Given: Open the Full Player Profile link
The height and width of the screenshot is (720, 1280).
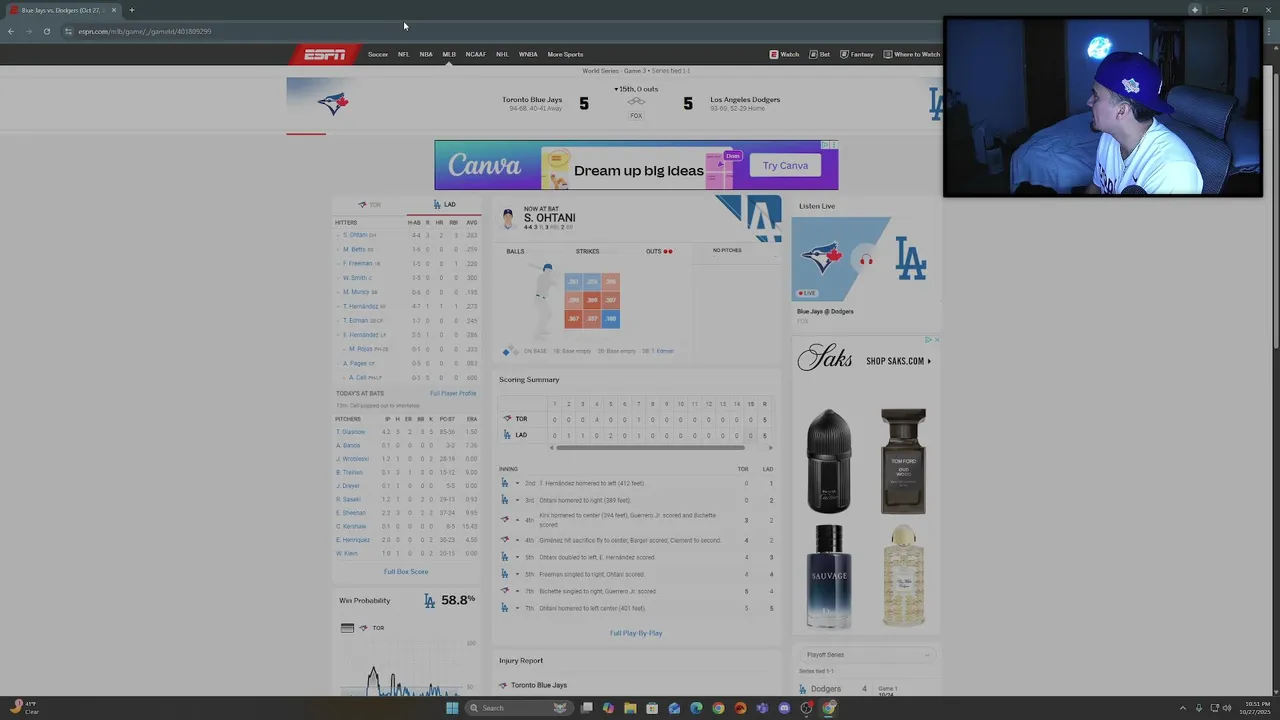Looking at the screenshot, I should pos(453,393).
